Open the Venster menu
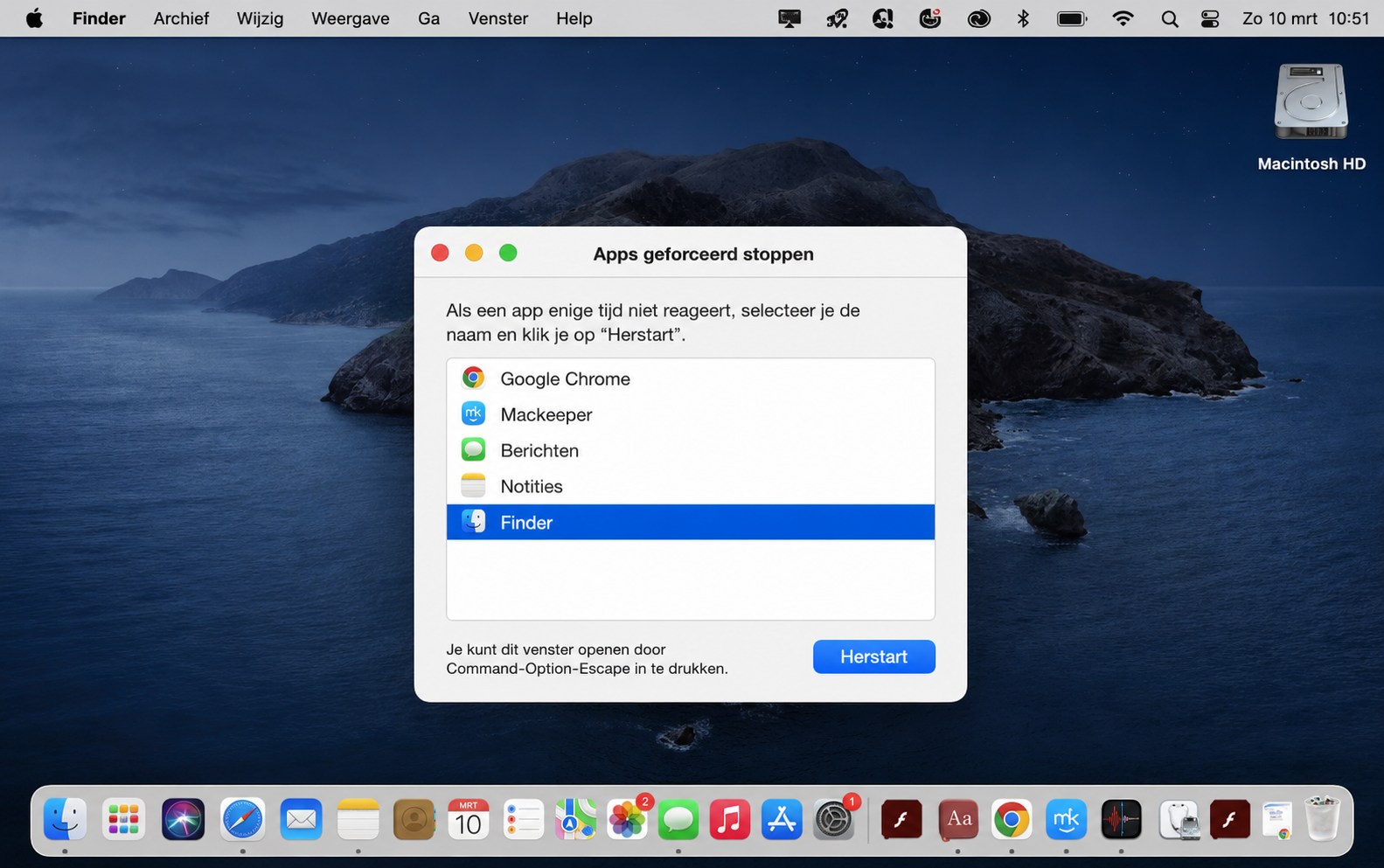The image size is (1384, 868). point(497,18)
